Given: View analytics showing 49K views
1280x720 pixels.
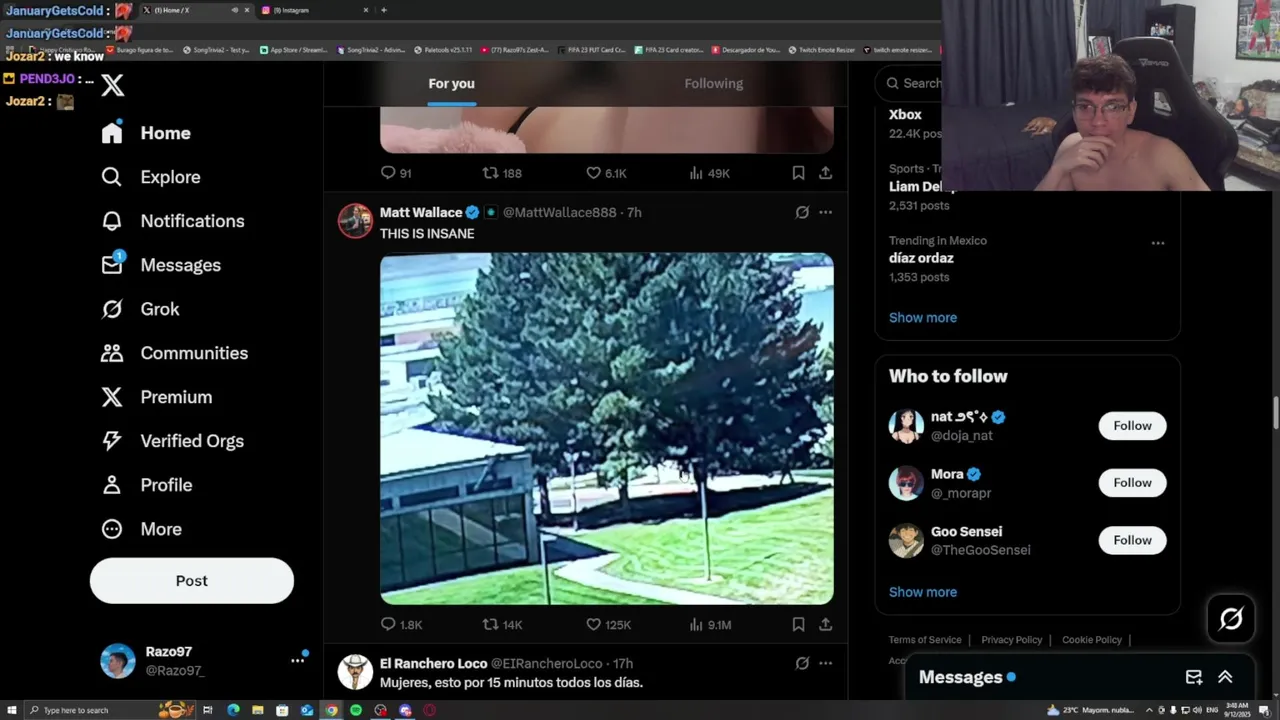Looking at the screenshot, I should [x=709, y=173].
